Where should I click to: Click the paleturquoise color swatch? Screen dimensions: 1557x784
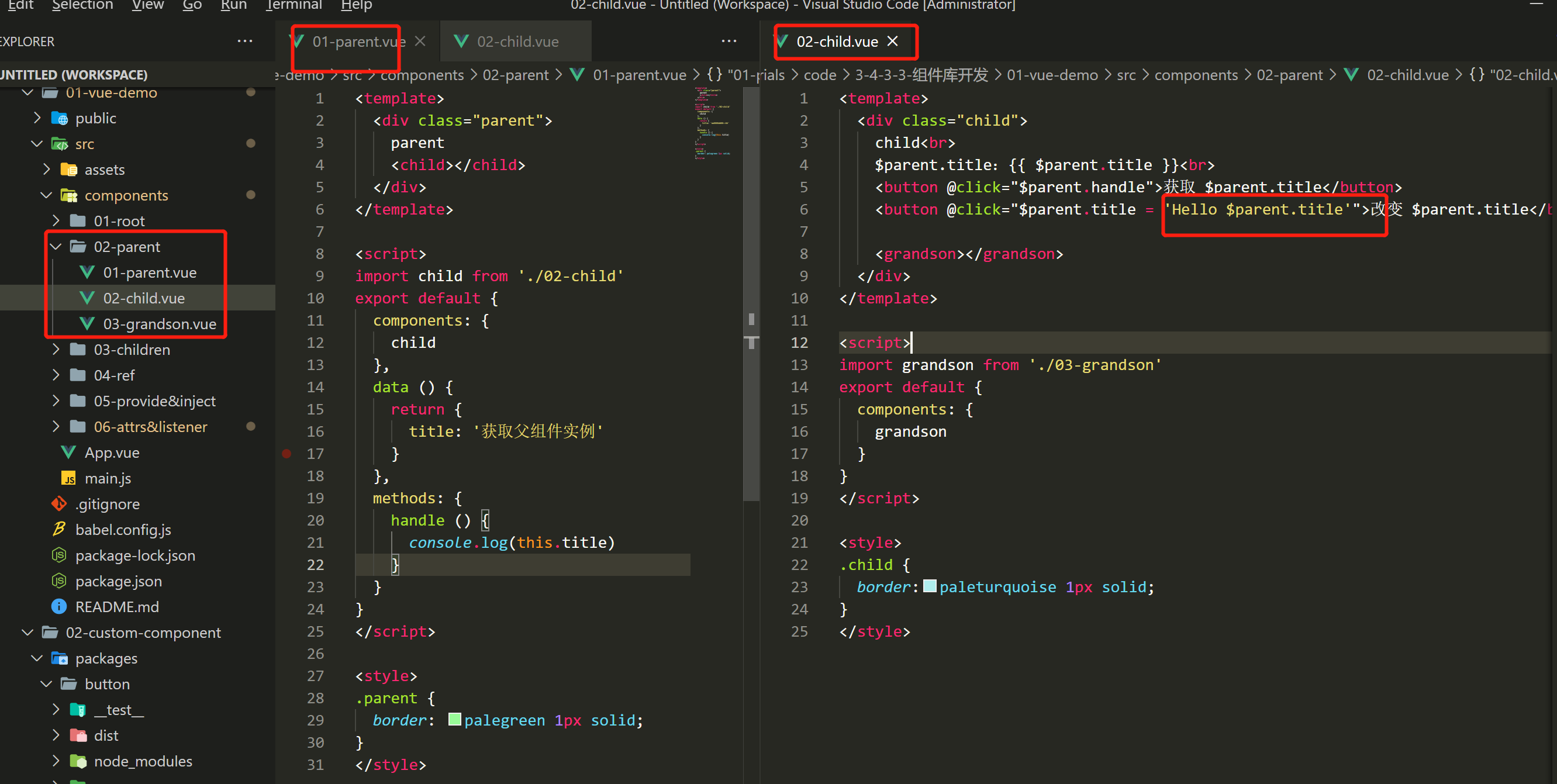930,586
